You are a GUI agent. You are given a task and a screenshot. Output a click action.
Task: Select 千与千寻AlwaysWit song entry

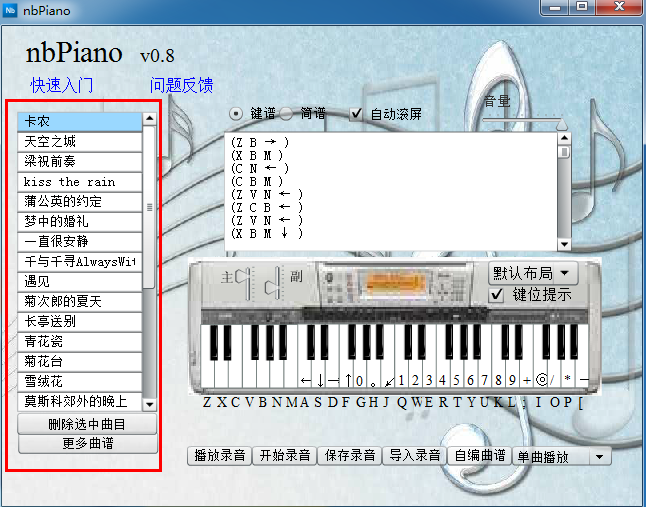coord(80,262)
